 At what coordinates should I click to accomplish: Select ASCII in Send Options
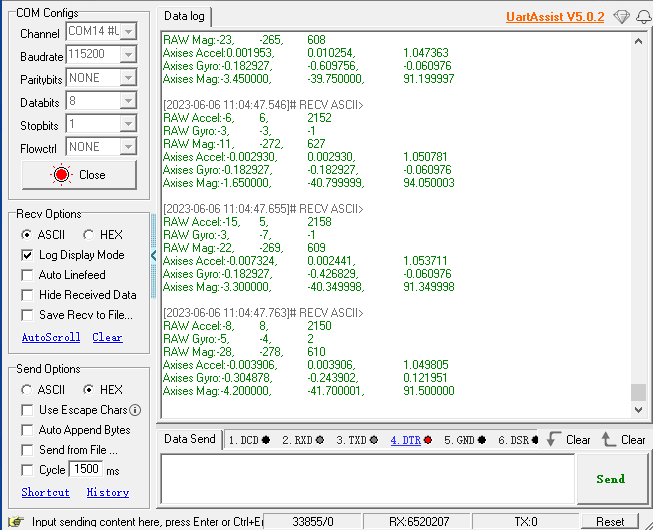tap(27, 390)
